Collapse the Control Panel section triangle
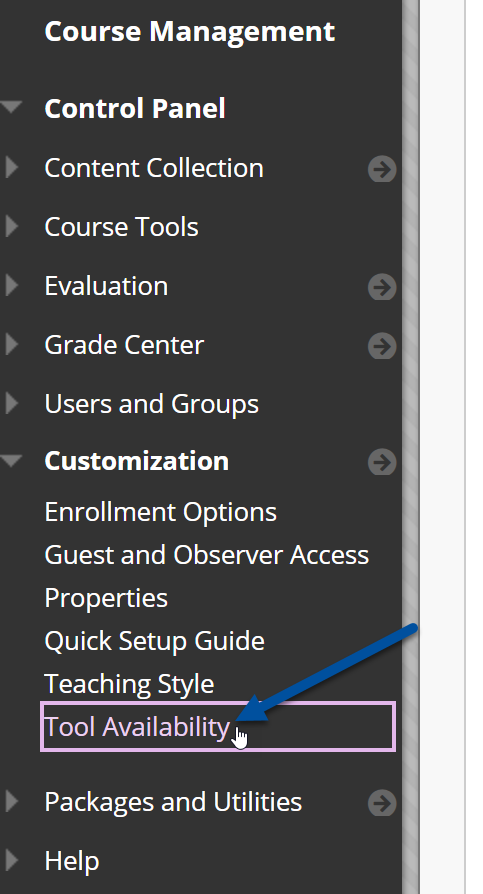 (x=11, y=107)
